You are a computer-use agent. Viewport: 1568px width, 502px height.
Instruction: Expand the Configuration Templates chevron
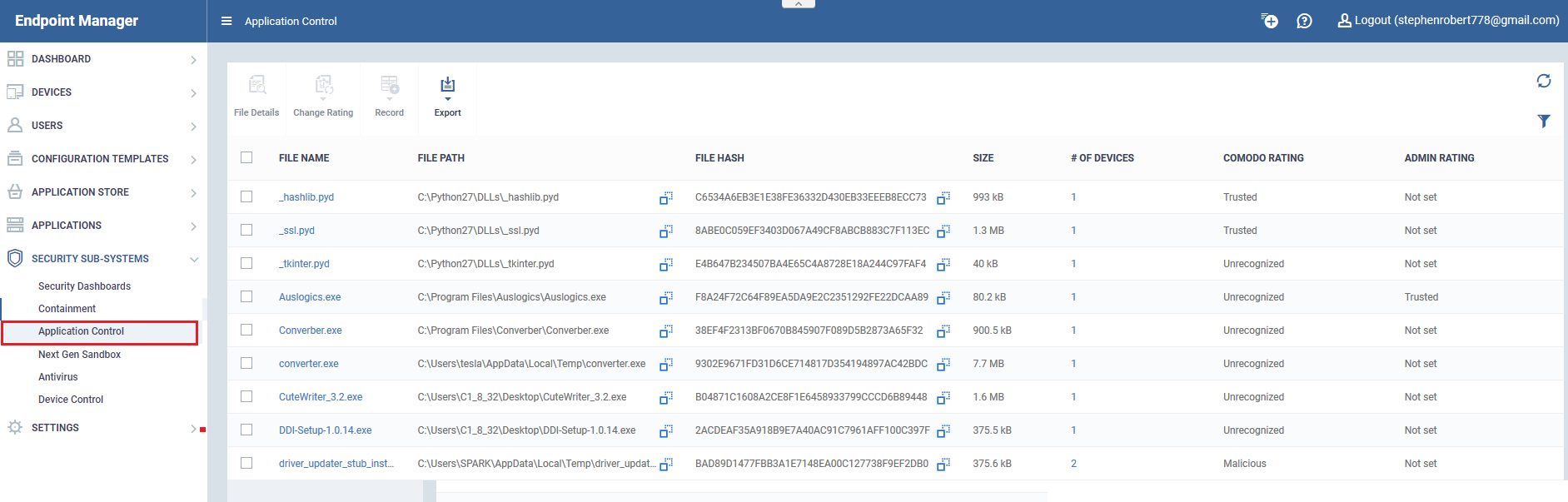pyautogui.click(x=193, y=160)
